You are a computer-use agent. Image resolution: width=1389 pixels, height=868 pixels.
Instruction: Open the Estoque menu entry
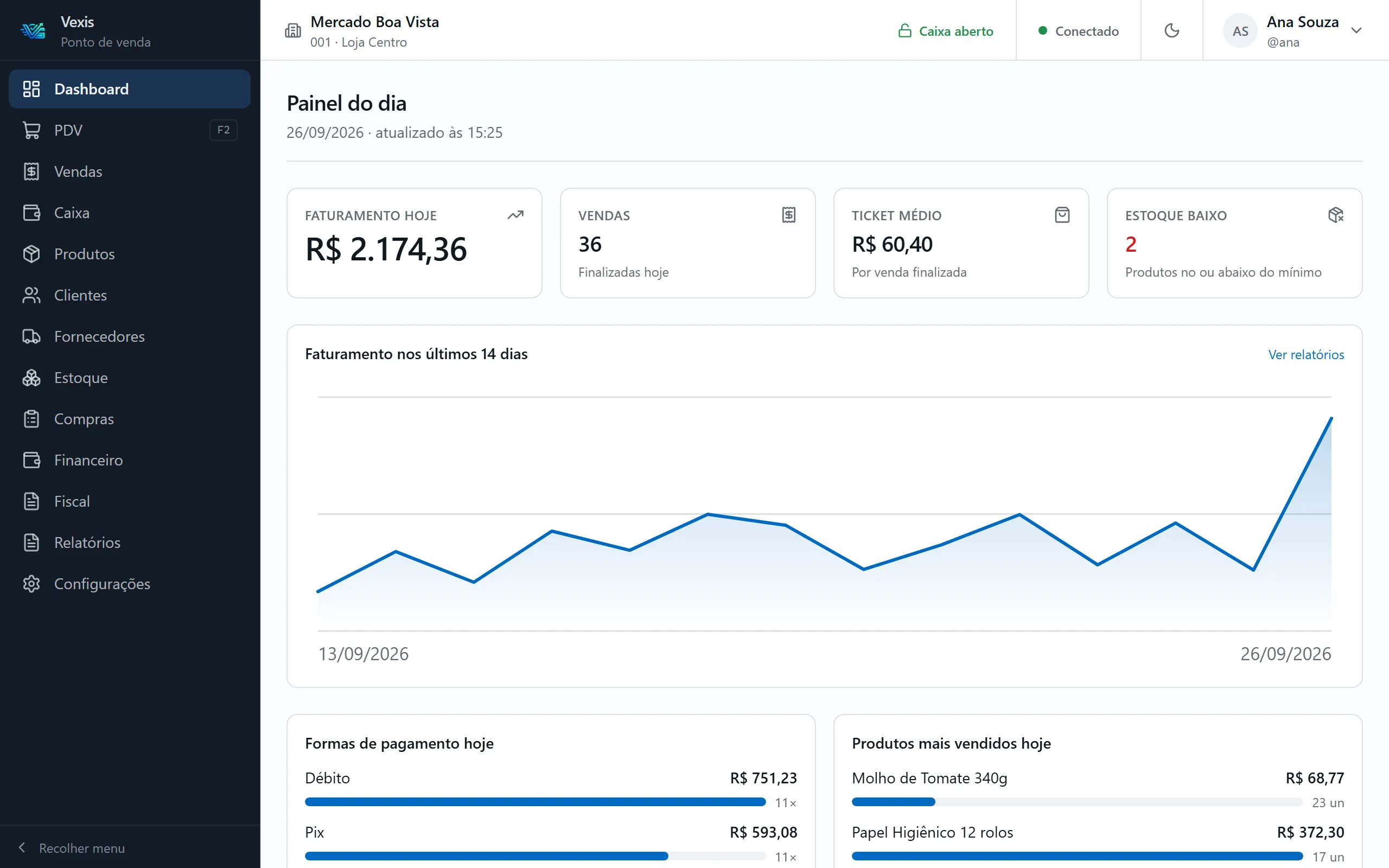(130, 378)
